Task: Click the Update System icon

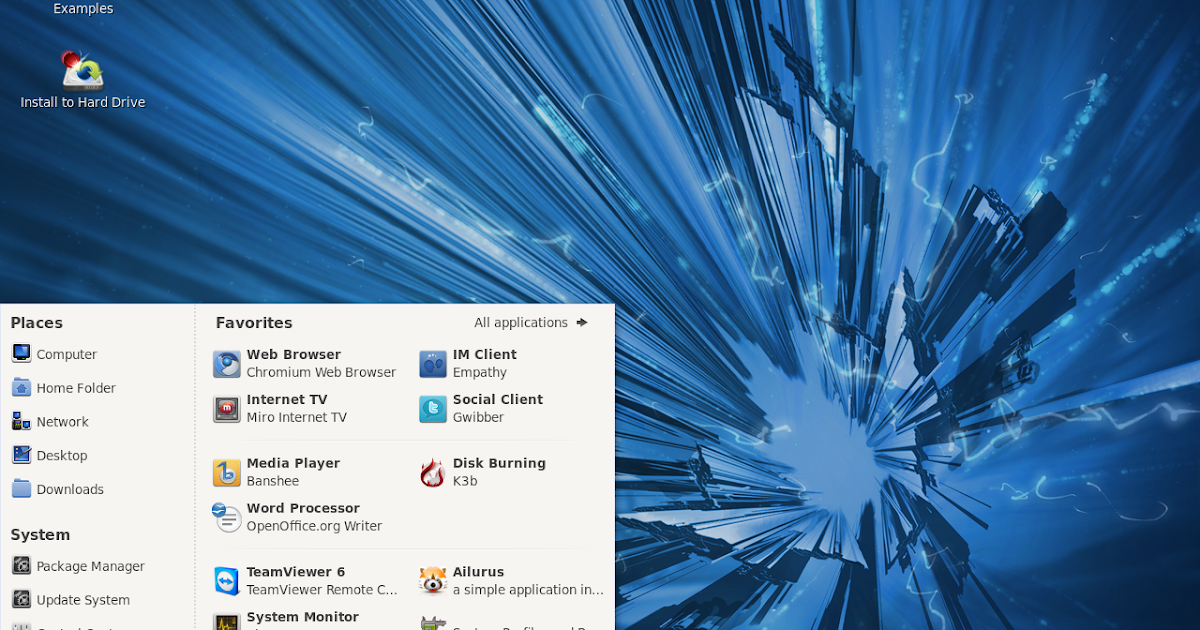Action: [x=21, y=600]
